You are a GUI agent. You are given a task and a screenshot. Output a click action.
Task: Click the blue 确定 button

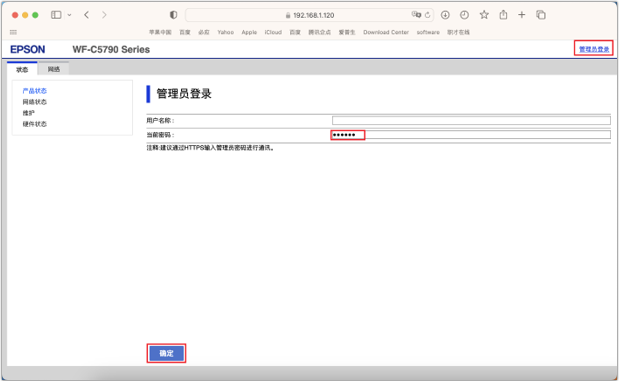point(166,353)
